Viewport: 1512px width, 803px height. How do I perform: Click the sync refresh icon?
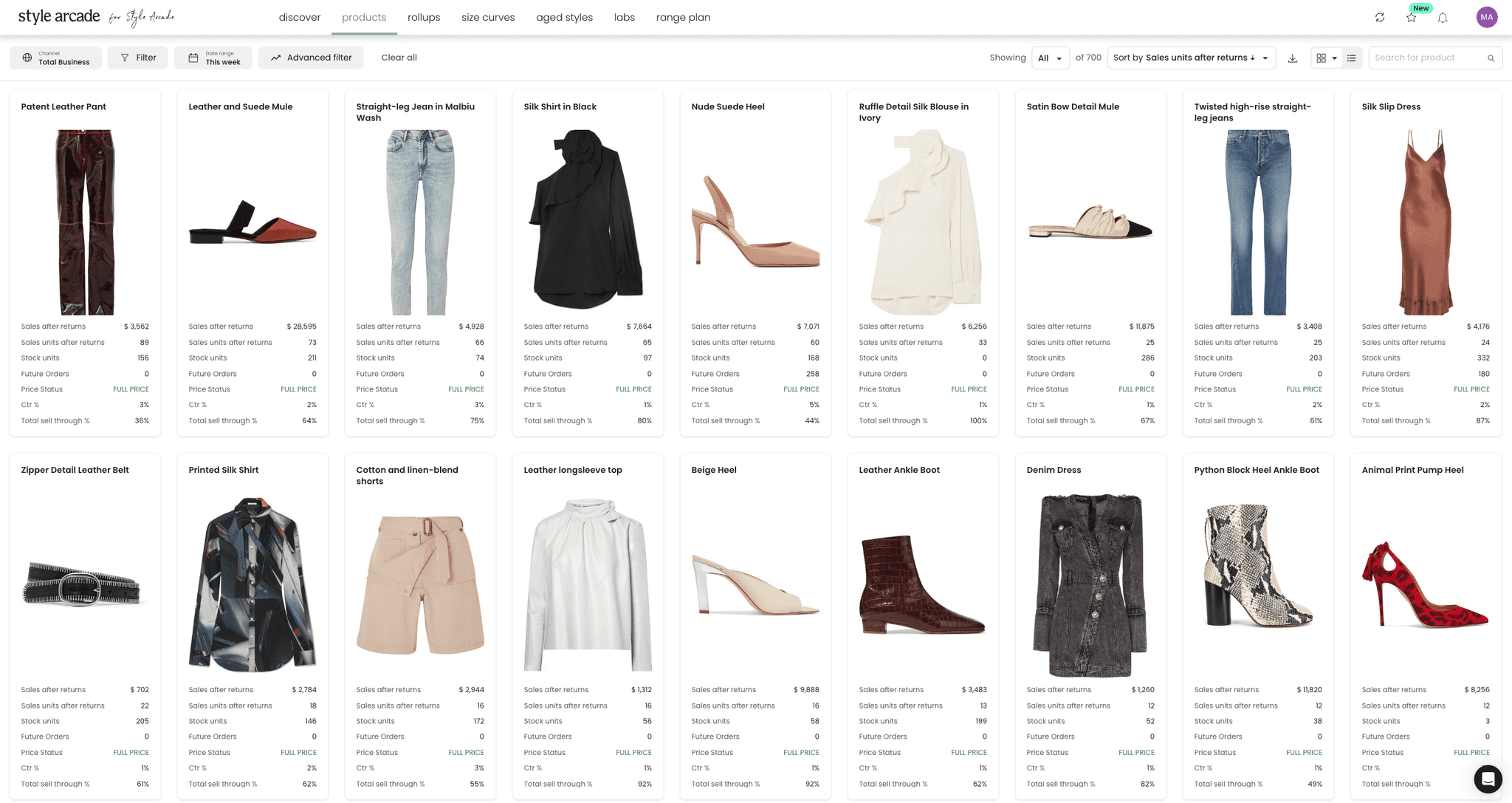(x=1380, y=17)
